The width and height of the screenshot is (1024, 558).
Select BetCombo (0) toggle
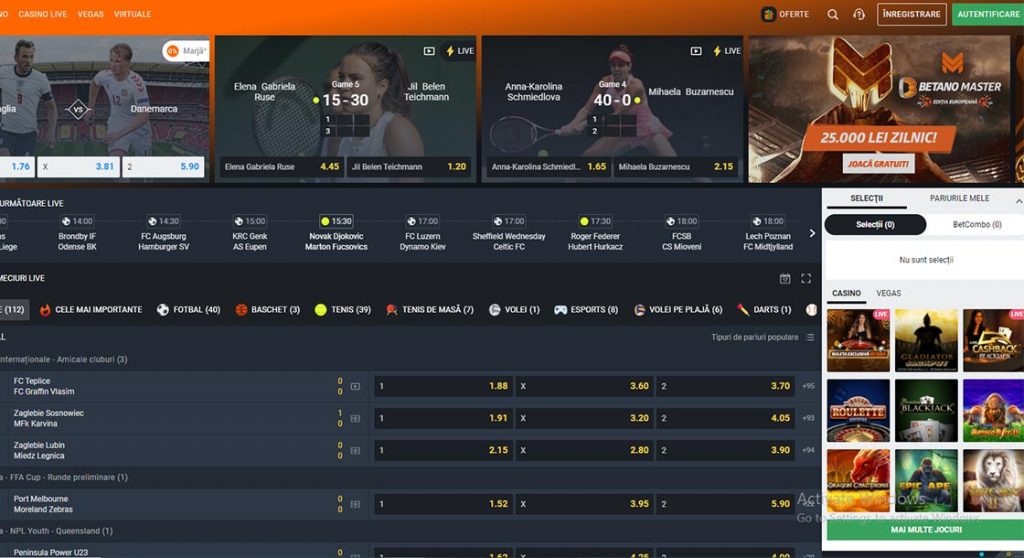tap(977, 225)
